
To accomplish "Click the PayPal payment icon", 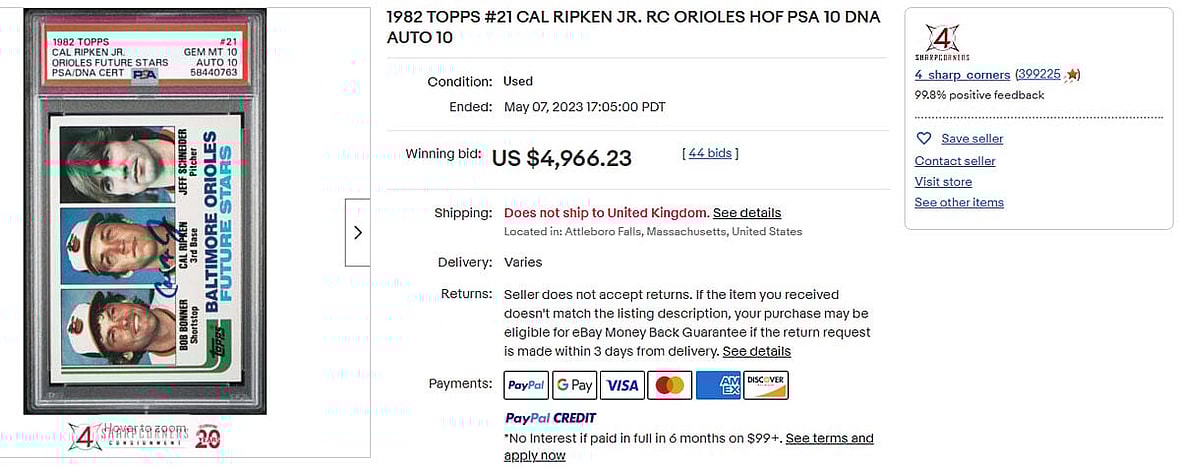I will pyautogui.click(x=526, y=385).
